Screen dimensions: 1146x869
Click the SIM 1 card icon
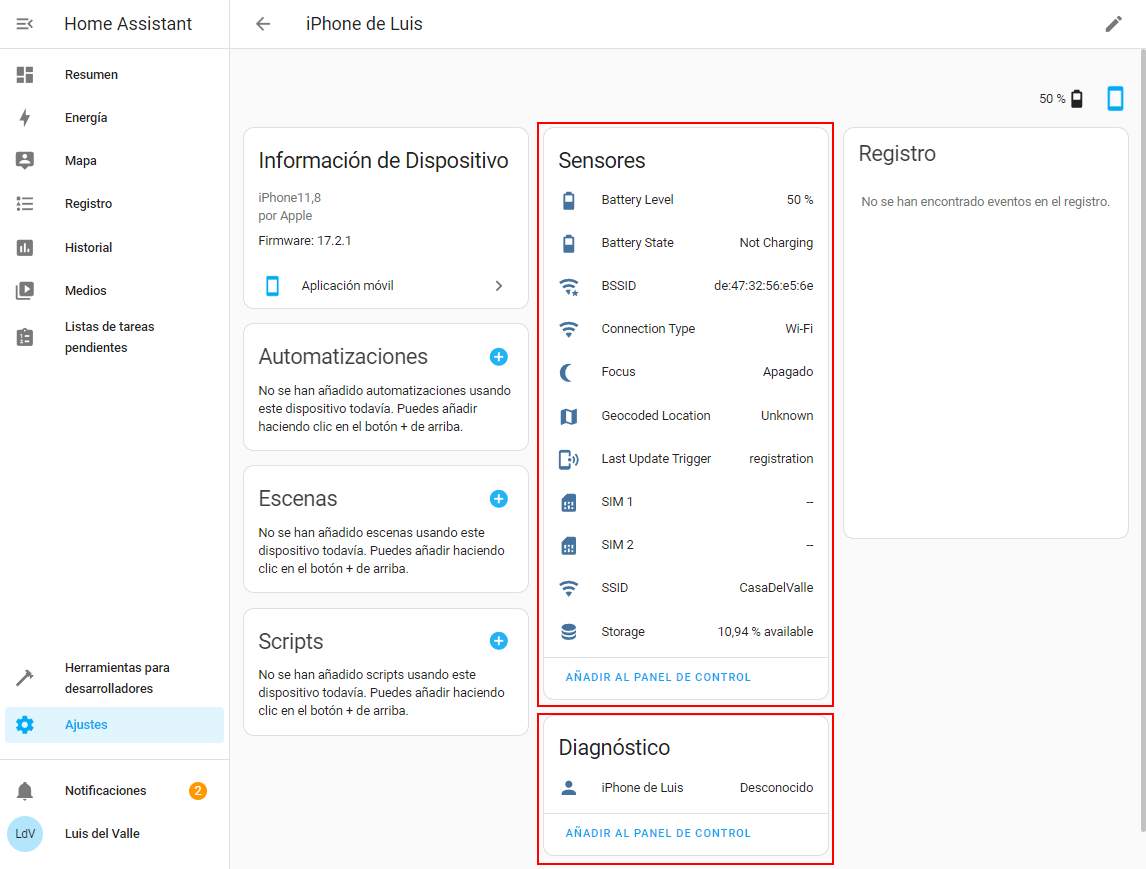[x=569, y=503]
